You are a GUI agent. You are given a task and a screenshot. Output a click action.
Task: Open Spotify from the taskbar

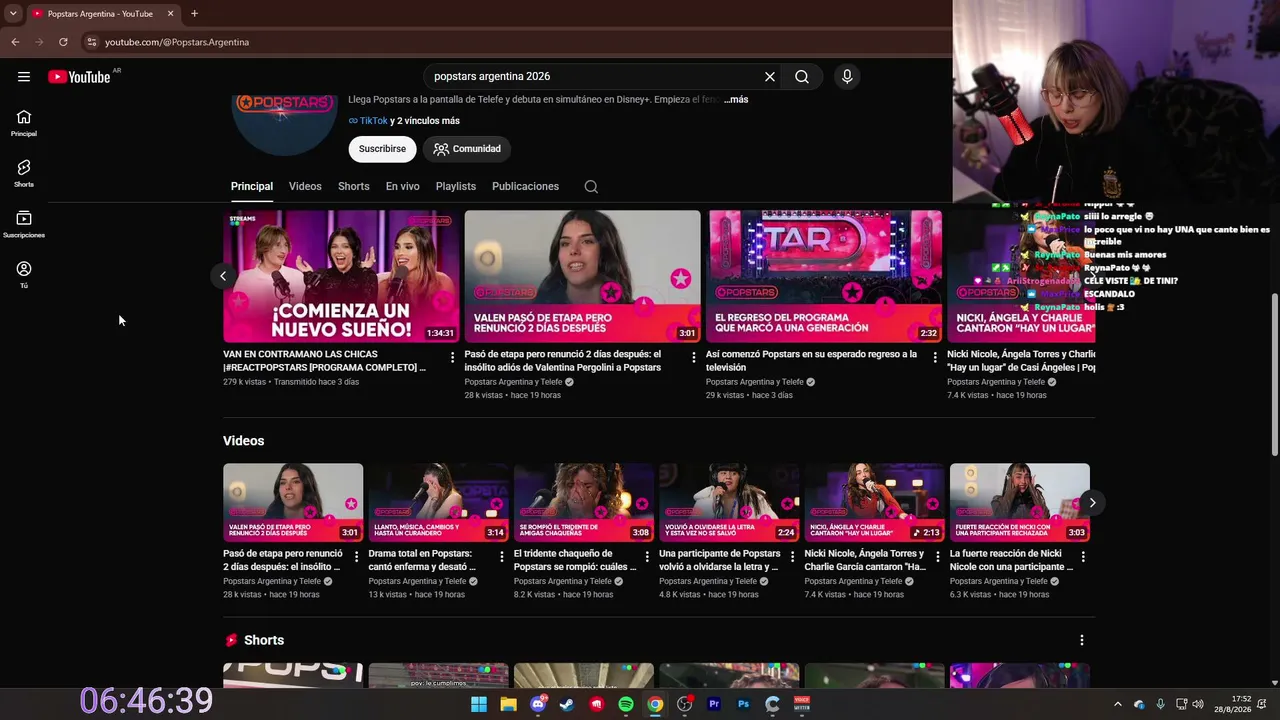click(x=626, y=704)
